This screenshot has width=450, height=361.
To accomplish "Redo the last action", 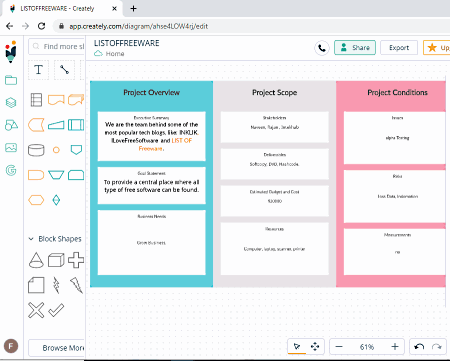I will point(437,347).
